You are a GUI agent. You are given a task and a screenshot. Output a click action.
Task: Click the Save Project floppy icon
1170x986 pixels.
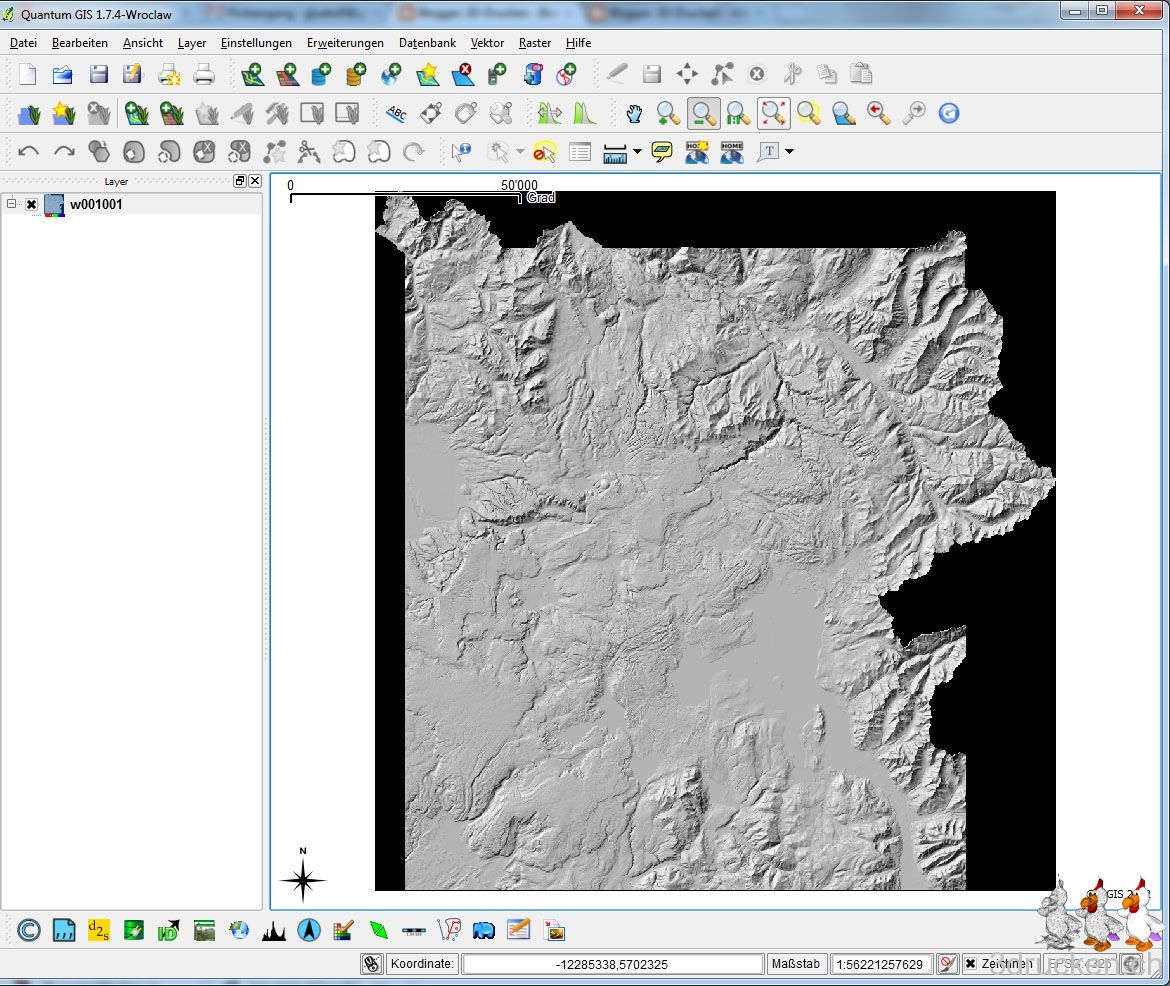[98, 74]
